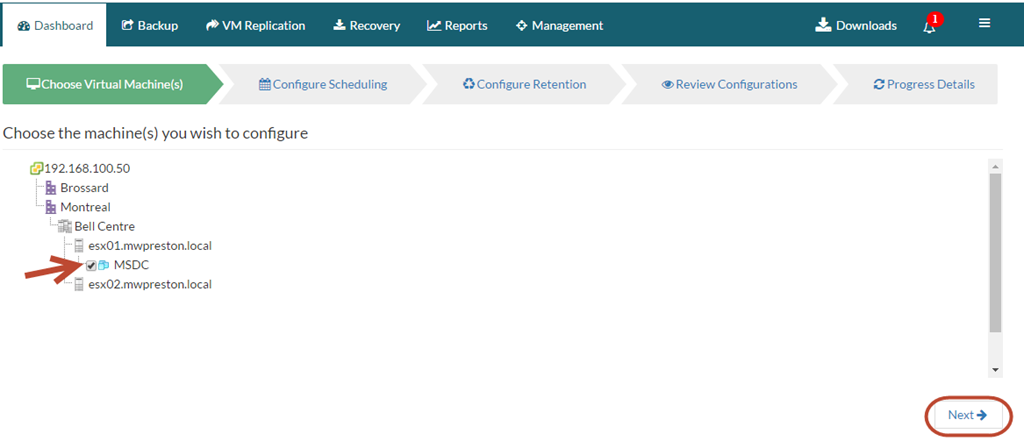Select the 192.168.100.50 server node
Viewport: 1024px width, 448px height.
(x=87, y=168)
